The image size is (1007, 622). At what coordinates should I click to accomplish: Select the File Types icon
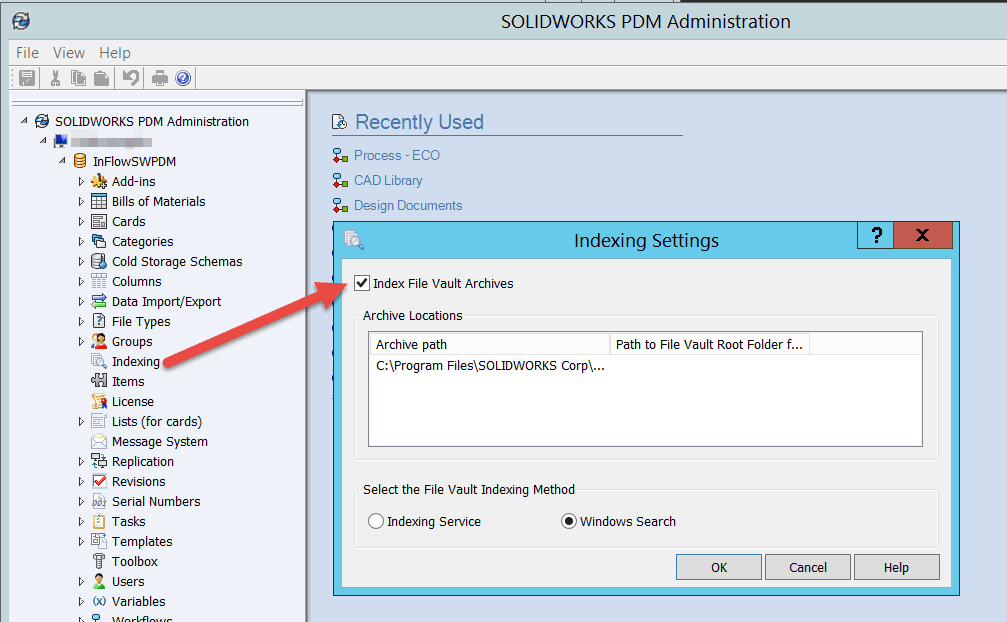point(99,321)
